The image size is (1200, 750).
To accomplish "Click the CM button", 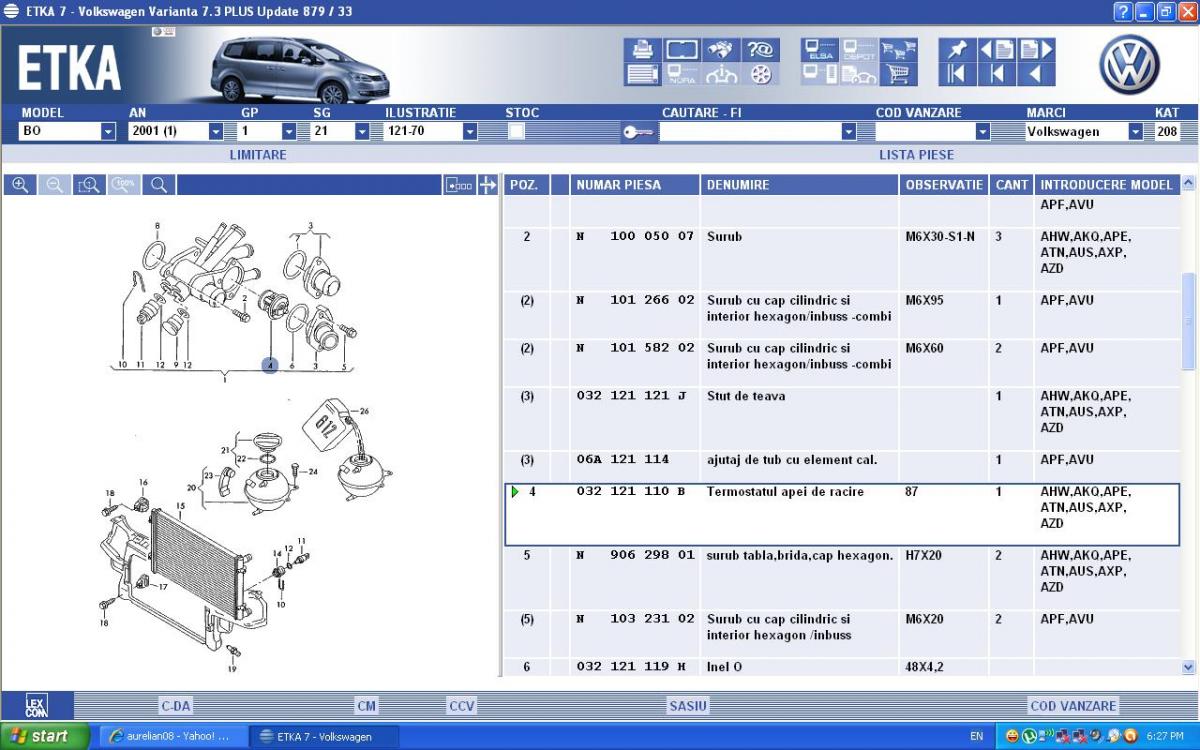I will (367, 706).
